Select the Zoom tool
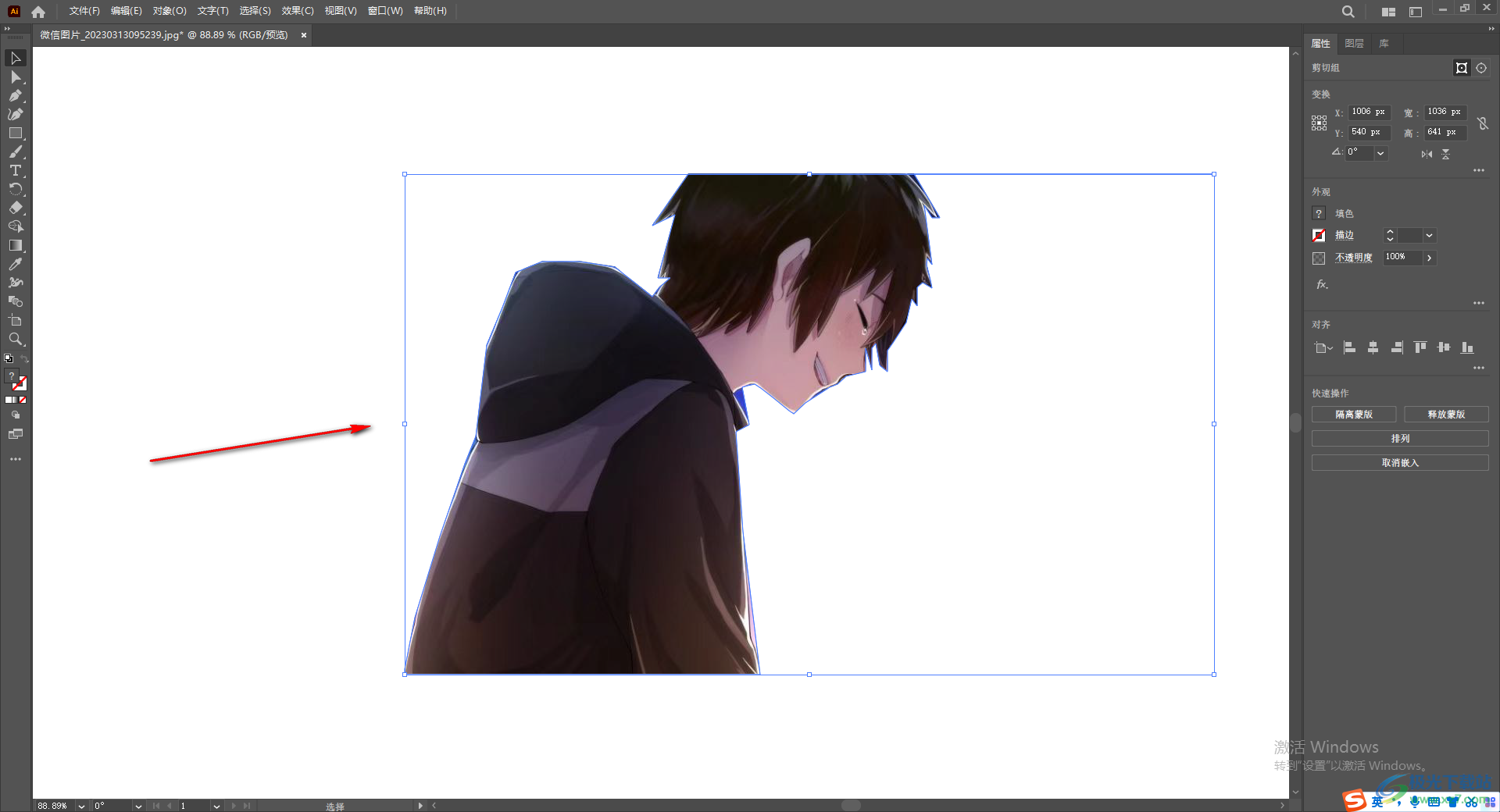Image resolution: width=1500 pixels, height=812 pixels. point(15,340)
